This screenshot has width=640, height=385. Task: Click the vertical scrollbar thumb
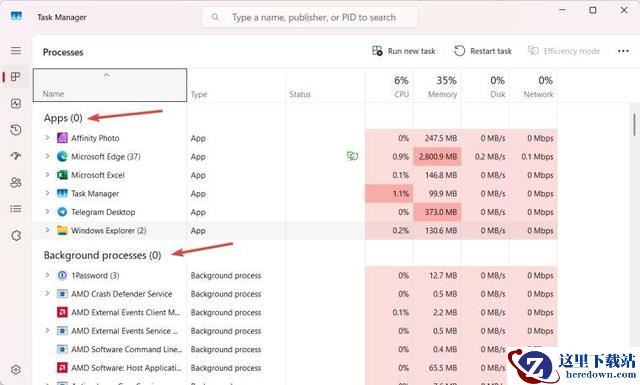click(634, 125)
